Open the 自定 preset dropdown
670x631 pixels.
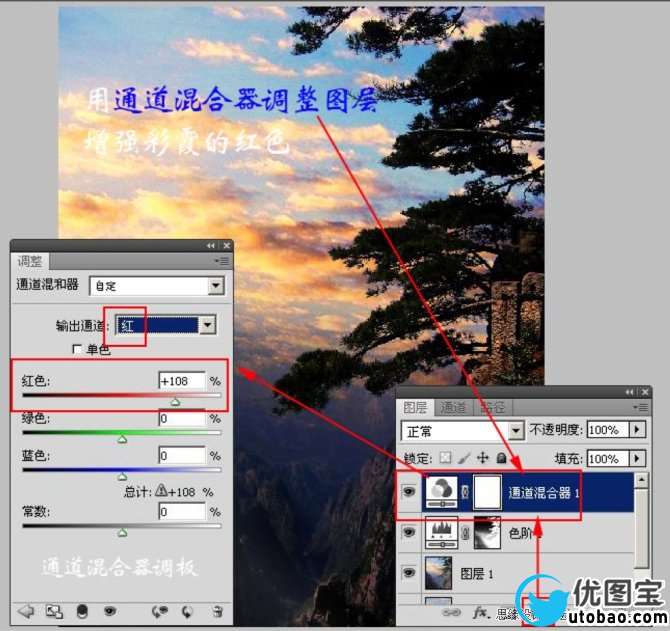215,286
